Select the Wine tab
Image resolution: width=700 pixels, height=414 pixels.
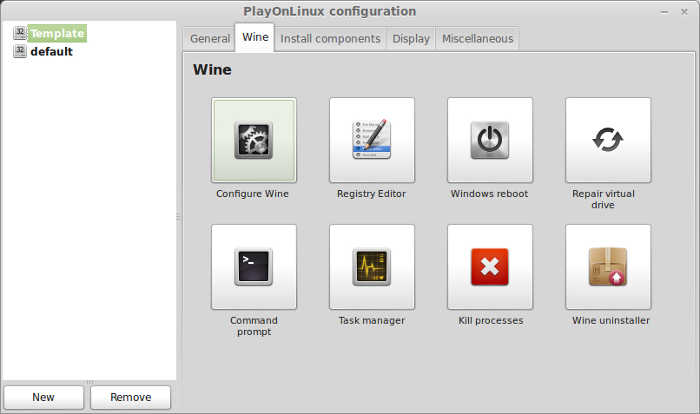(255, 38)
